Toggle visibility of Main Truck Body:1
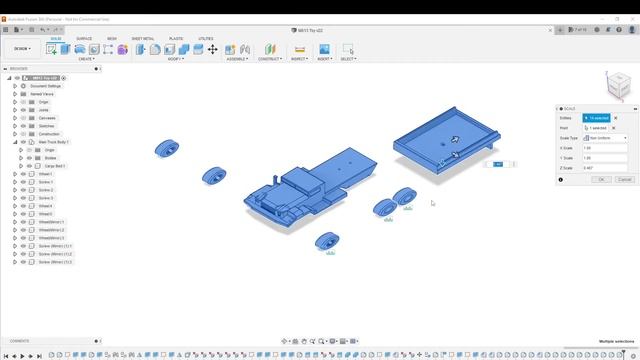The height and width of the screenshot is (360, 640). pos(23,142)
